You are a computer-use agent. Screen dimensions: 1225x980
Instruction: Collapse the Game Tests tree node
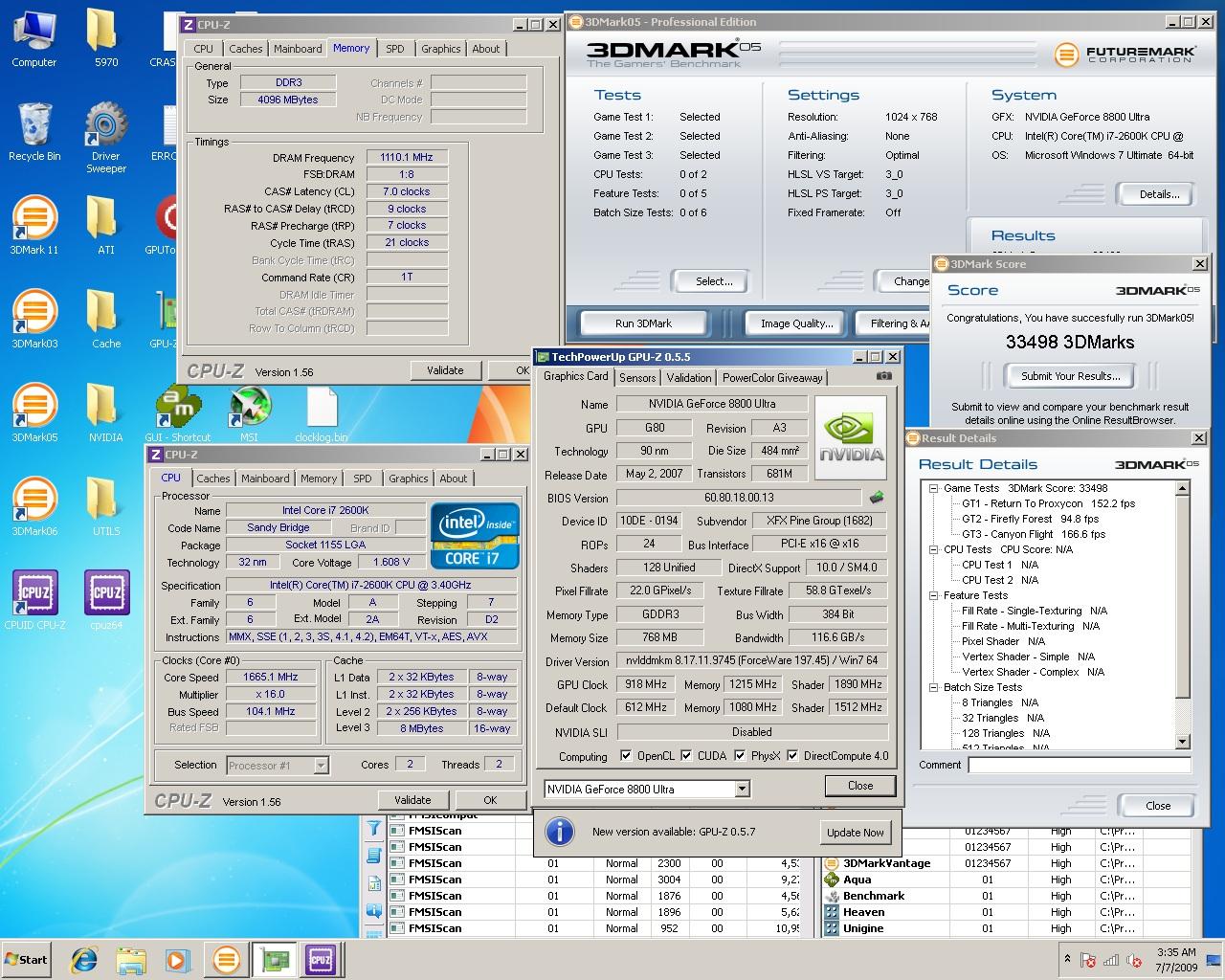click(933, 488)
